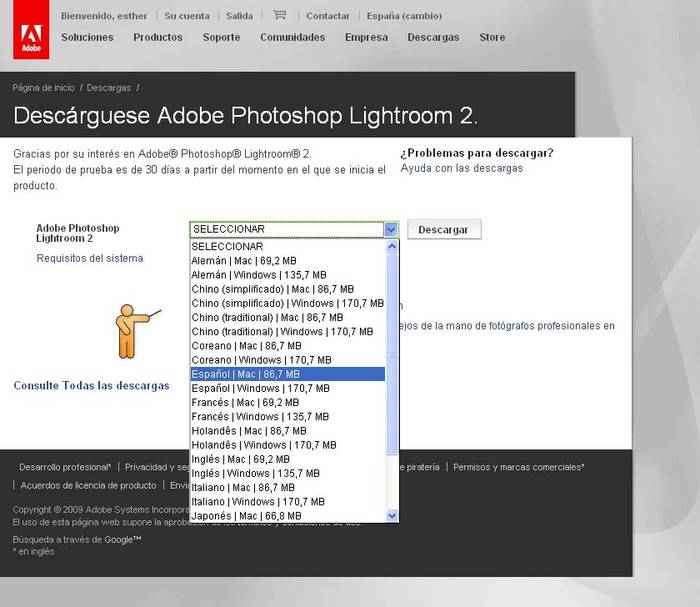The height and width of the screenshot is (607, 700).
Task: Open the shopping cart icon
Action: click(x=280, y=15)
